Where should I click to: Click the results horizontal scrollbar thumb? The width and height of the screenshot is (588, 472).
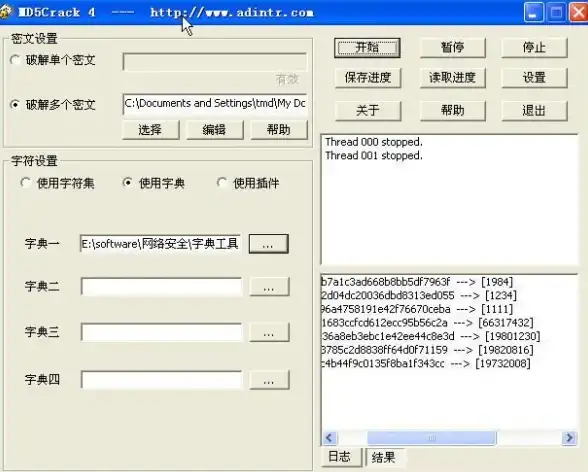(432, 438)
